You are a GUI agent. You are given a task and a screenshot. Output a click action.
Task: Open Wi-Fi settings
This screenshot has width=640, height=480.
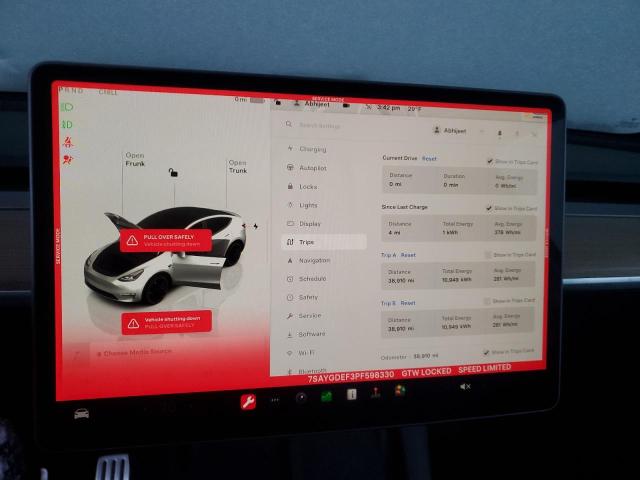301,353
